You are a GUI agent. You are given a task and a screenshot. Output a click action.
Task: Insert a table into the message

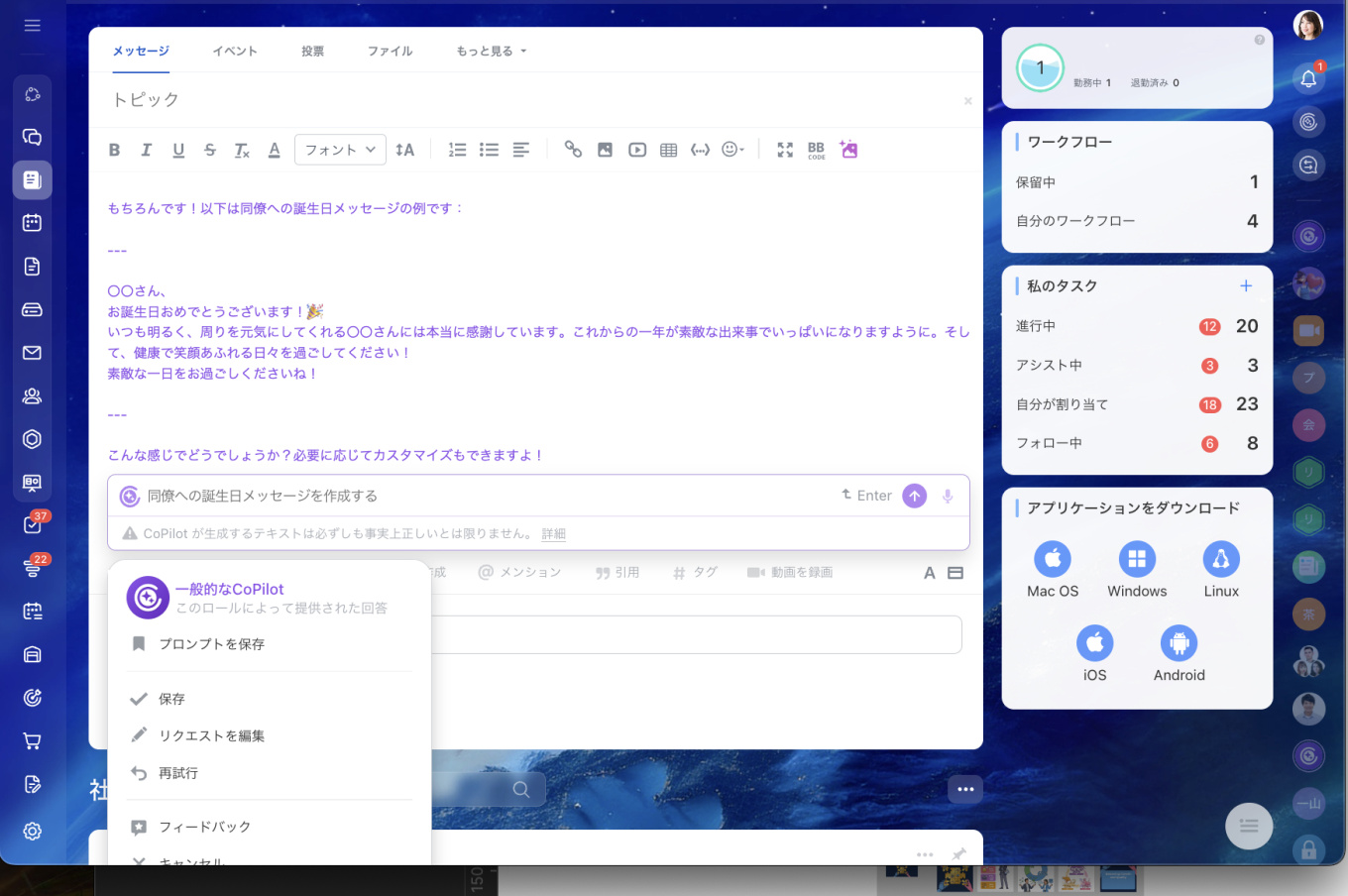668,150
